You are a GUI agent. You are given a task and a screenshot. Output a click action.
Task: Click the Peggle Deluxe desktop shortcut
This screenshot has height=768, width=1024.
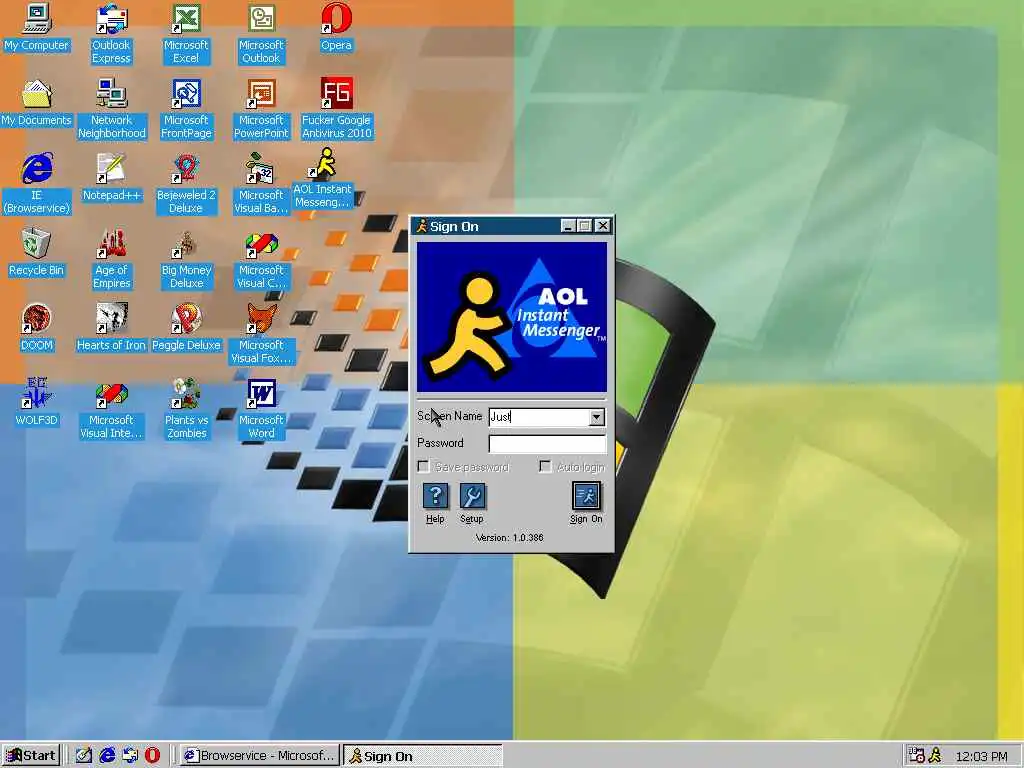click(186, 327)
